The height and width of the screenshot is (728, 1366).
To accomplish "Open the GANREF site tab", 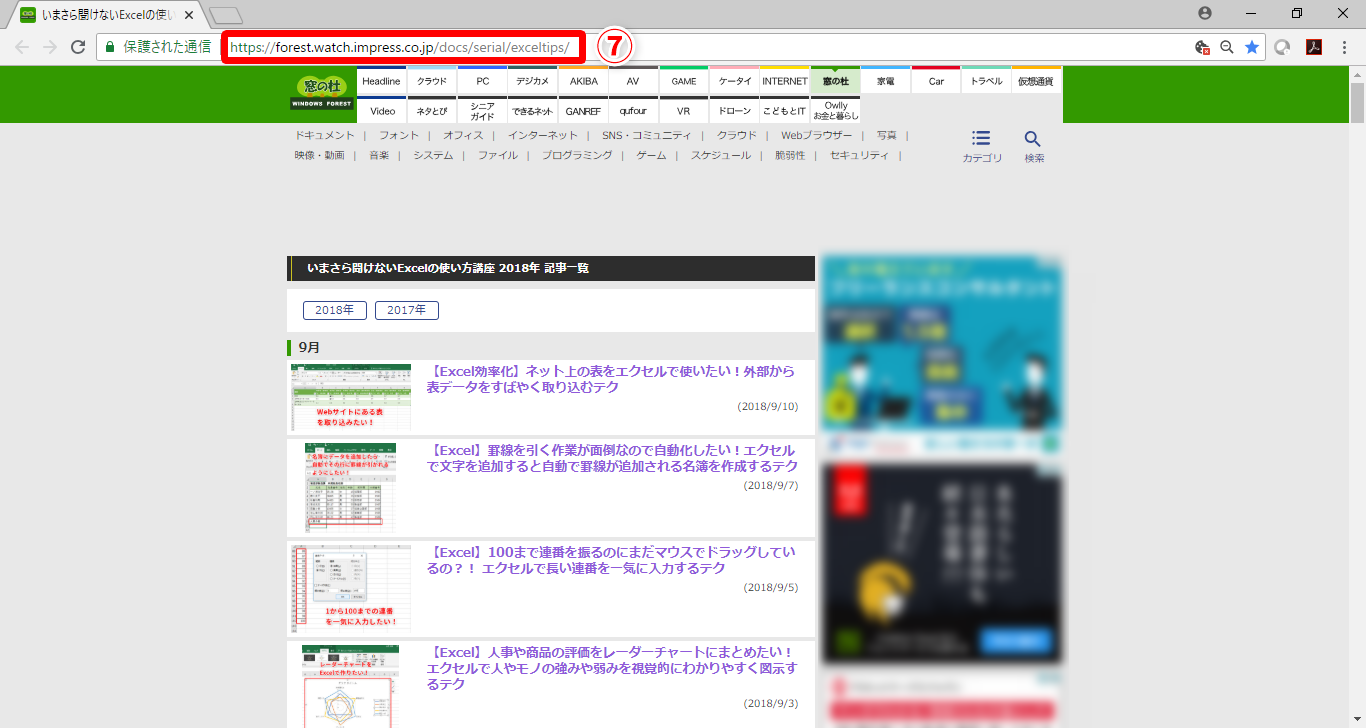I will (584, 111).
